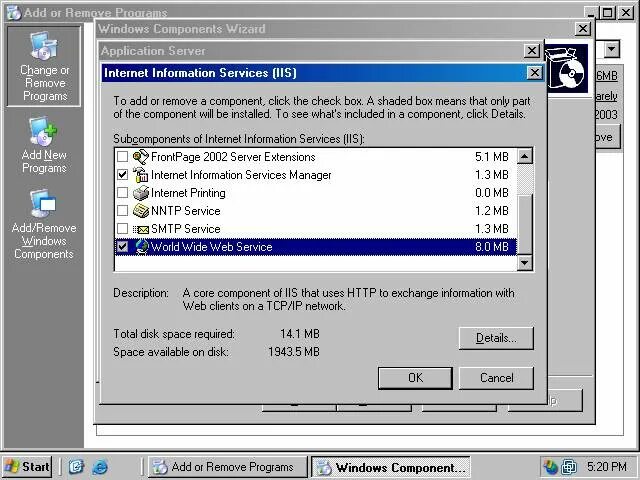Enable FrontPage 2002 Server Extensions checkbox
The height and width of the screenshot is (480, 640).
click(122, 157)
